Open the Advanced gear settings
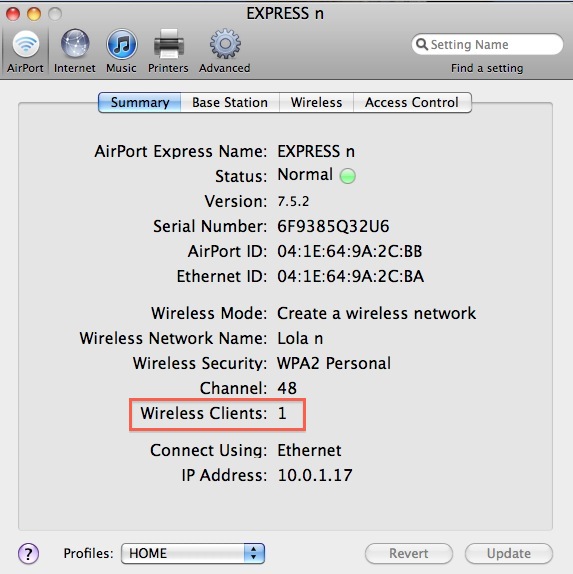 [225, 51]
